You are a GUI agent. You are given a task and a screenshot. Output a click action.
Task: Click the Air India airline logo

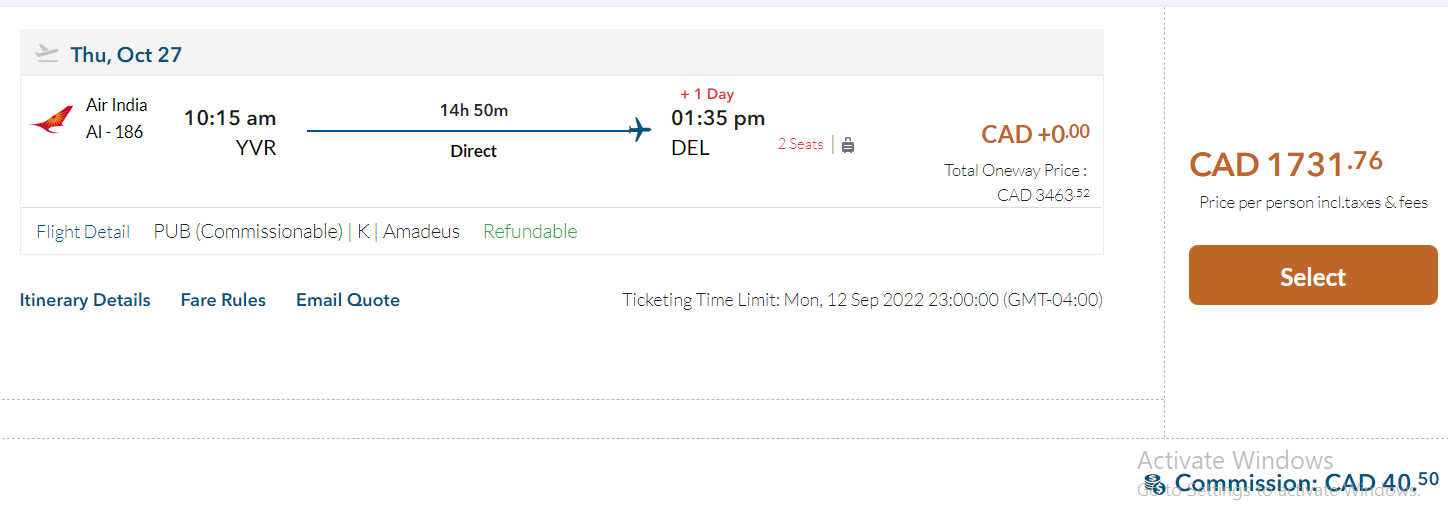(52, 120)
